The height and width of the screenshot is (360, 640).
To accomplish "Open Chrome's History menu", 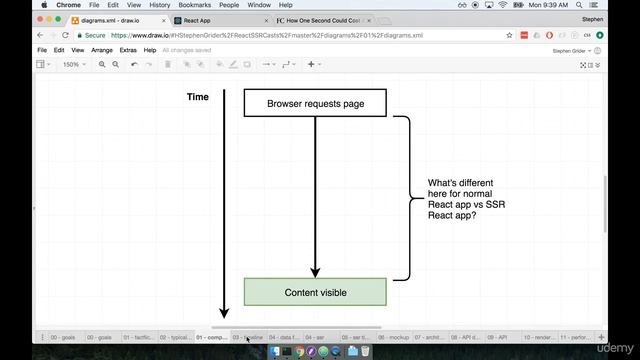I will [x=160, y=5].
